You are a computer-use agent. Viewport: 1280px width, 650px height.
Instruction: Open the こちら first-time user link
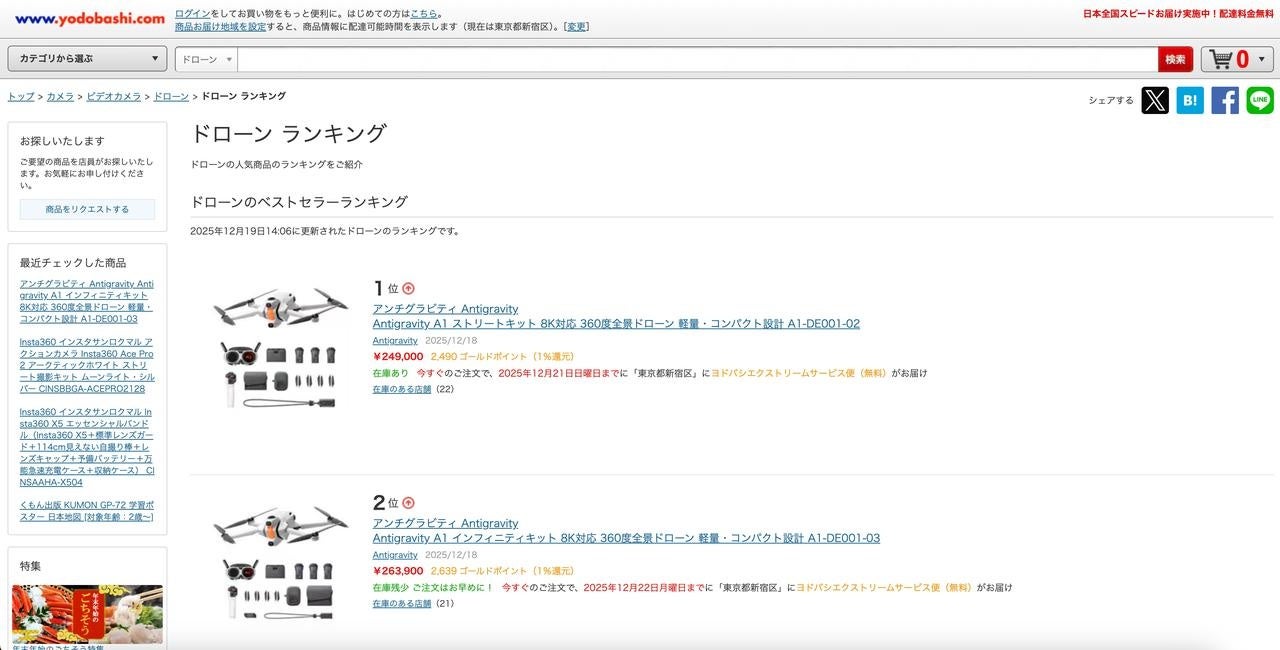424,14
